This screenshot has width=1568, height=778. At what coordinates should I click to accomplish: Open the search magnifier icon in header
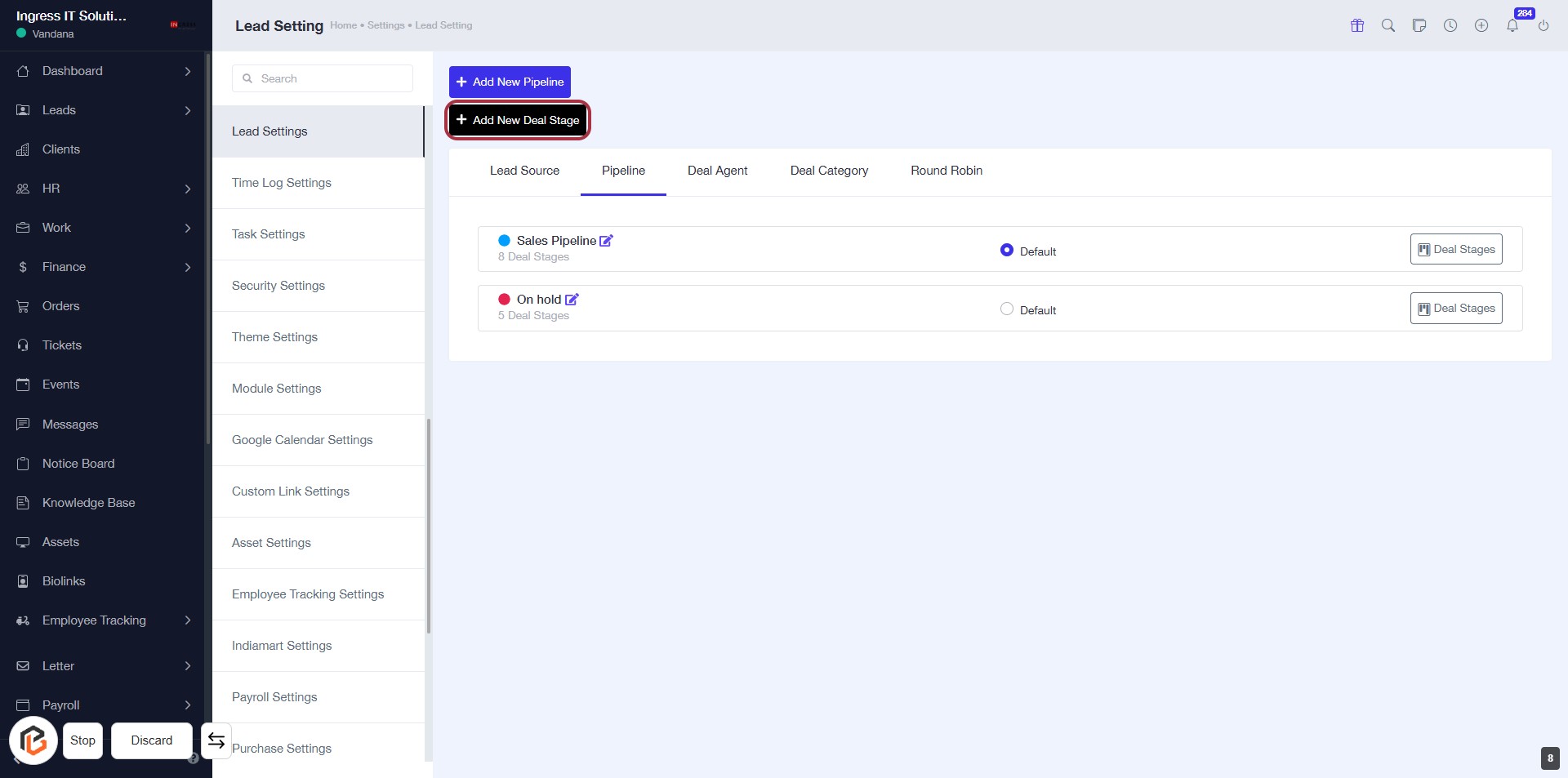tap(1388, 25)
